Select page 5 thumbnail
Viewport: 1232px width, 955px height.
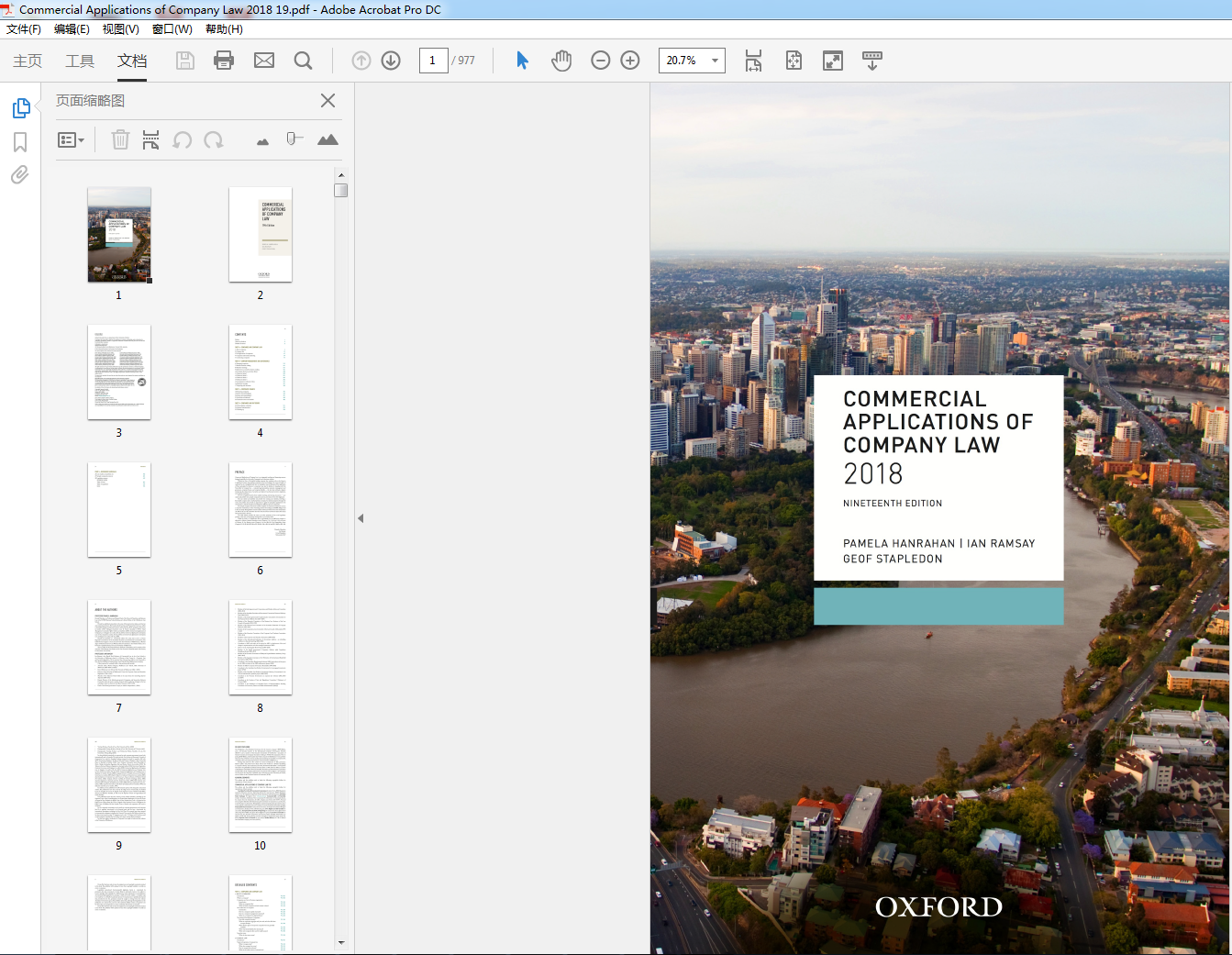coord(119,510)
